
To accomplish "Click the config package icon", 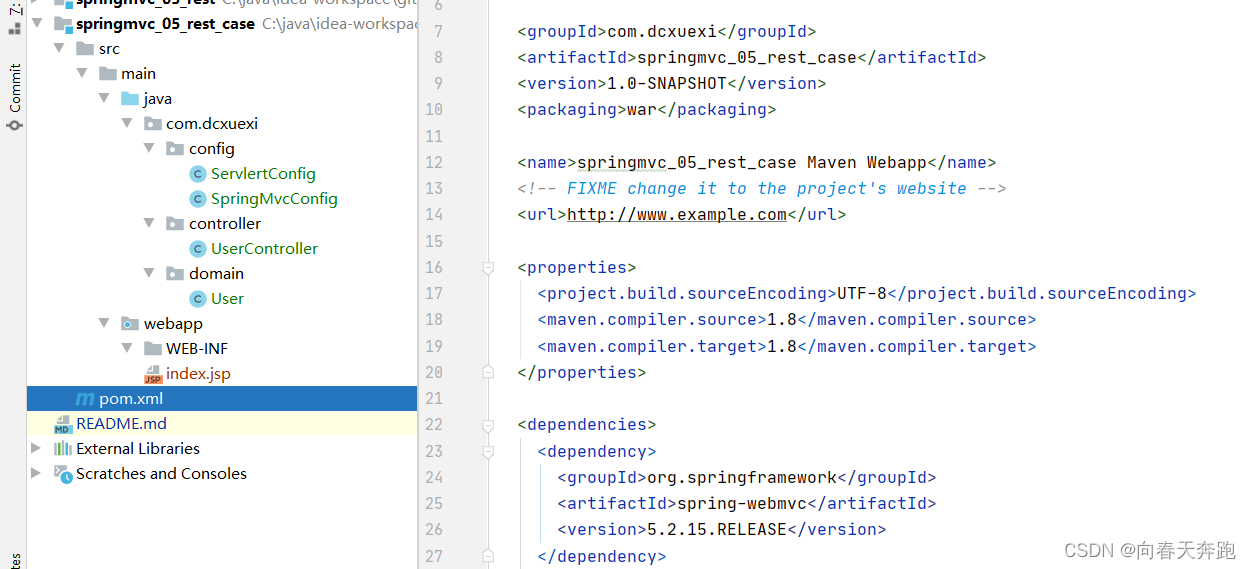I will pyautogui.click(x=175, y=149).
